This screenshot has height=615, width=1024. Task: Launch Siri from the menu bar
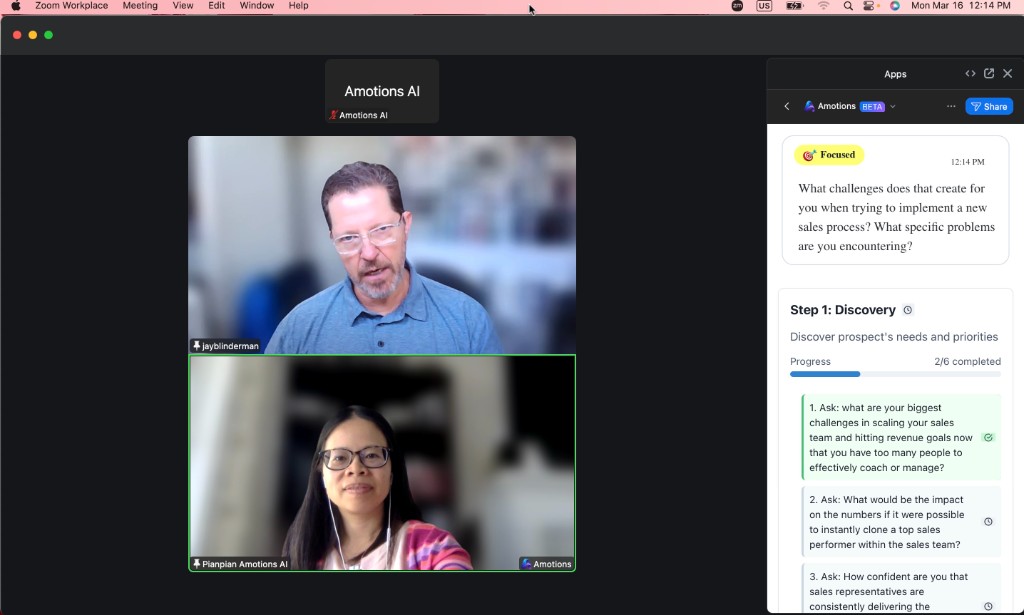pyautogui.click(x=895, y=6)
